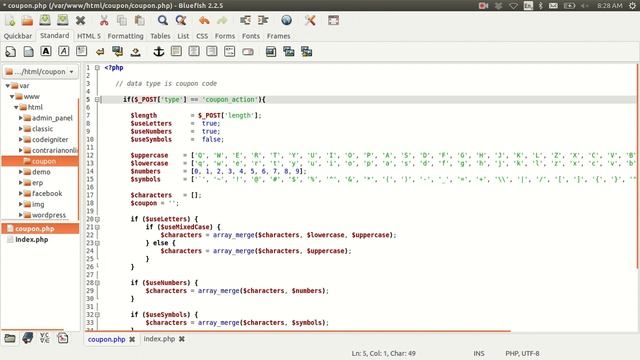Screen dimensions: 640x360
Task: Click the New file icon
Action: point(10,20)
